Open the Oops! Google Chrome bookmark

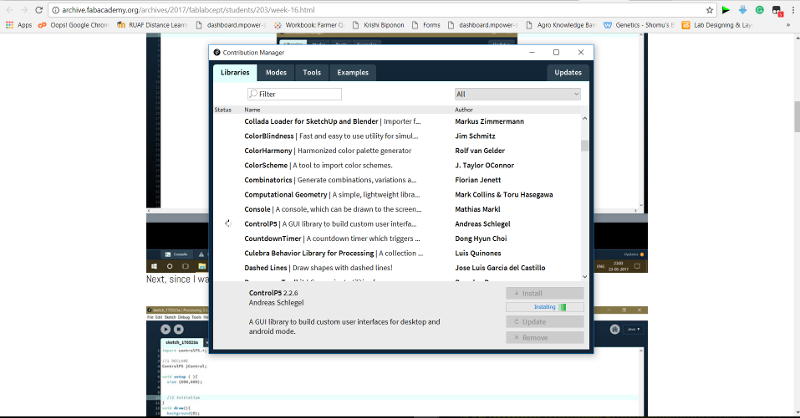pos(73,24)
